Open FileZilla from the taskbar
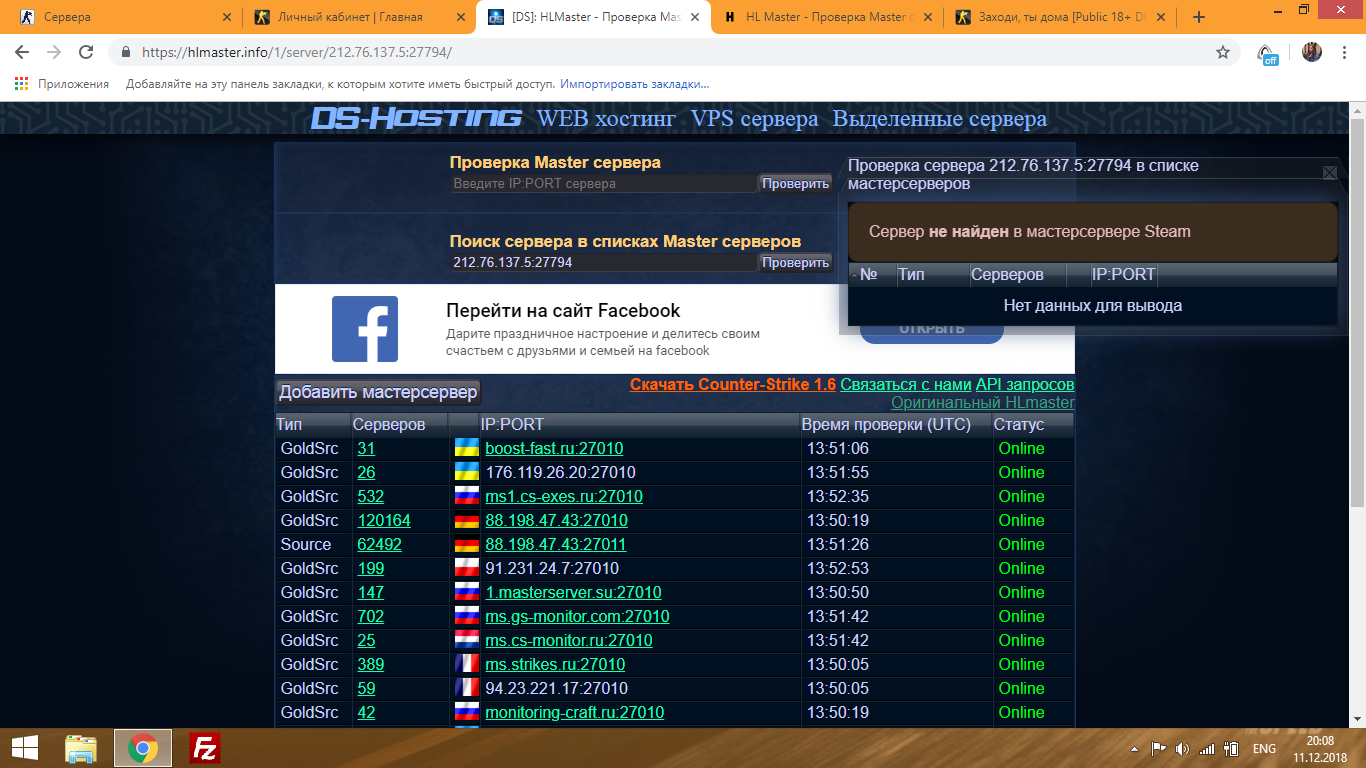Screen dimensions: 1366x768 coord(205,748)
